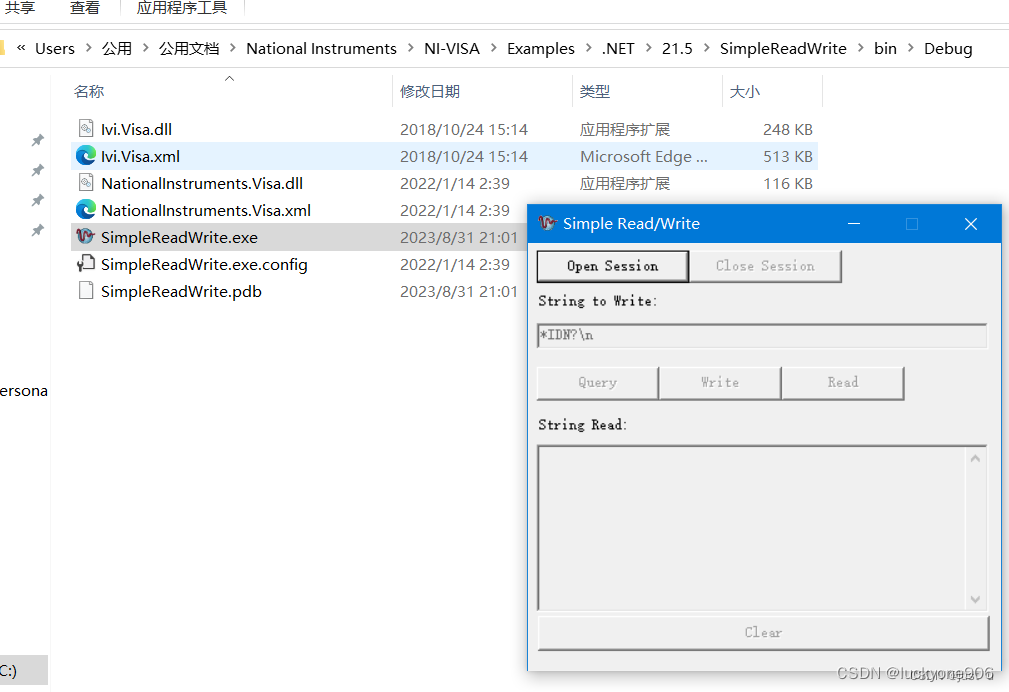Click the pin icon next to NationalInstruments.Visa.dll row
1009x692 pixels.
(38, 200)
